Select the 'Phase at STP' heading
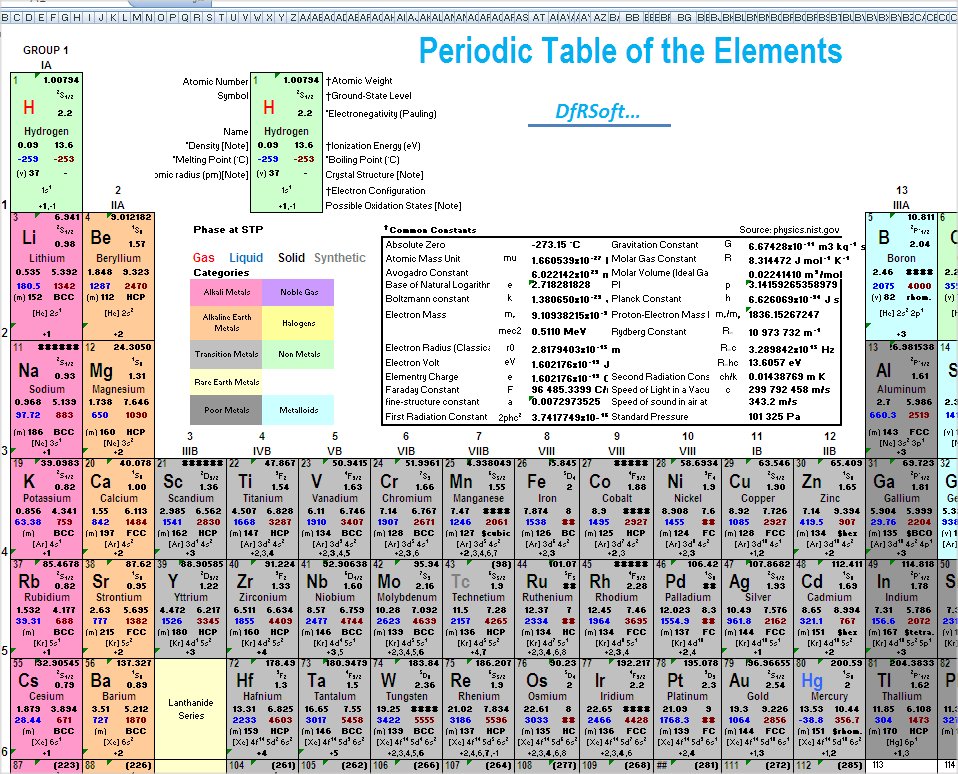This screenshot has height=774, width=958. [x=228, y=230]
